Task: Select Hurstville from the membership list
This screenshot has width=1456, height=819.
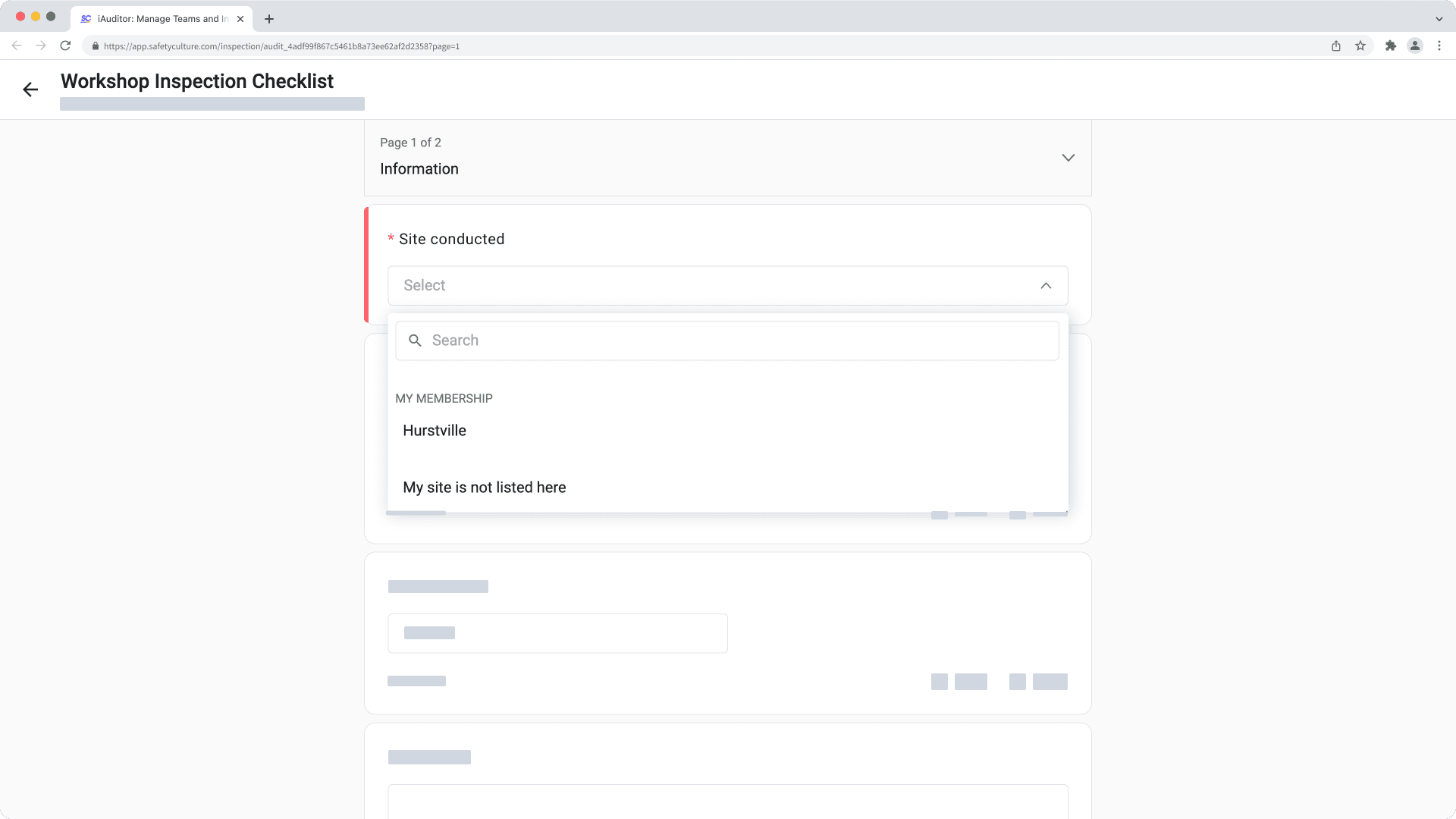Action: click(435, 431)
